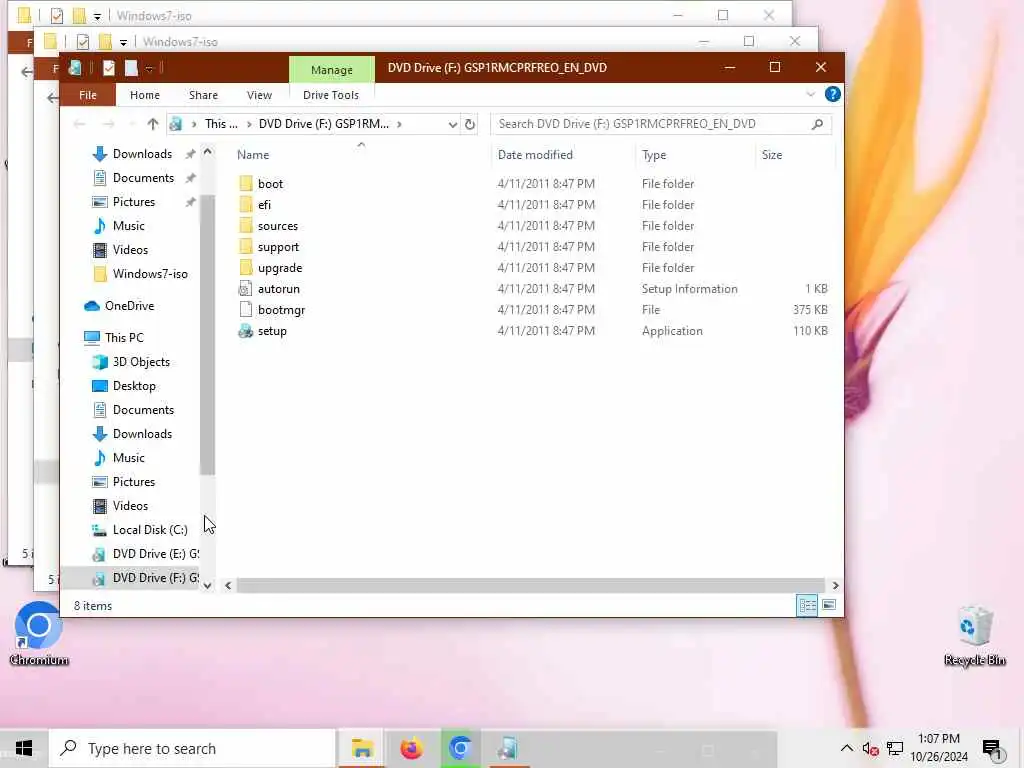
Task: Open the View ribbon tab
Action: point(259,95)
